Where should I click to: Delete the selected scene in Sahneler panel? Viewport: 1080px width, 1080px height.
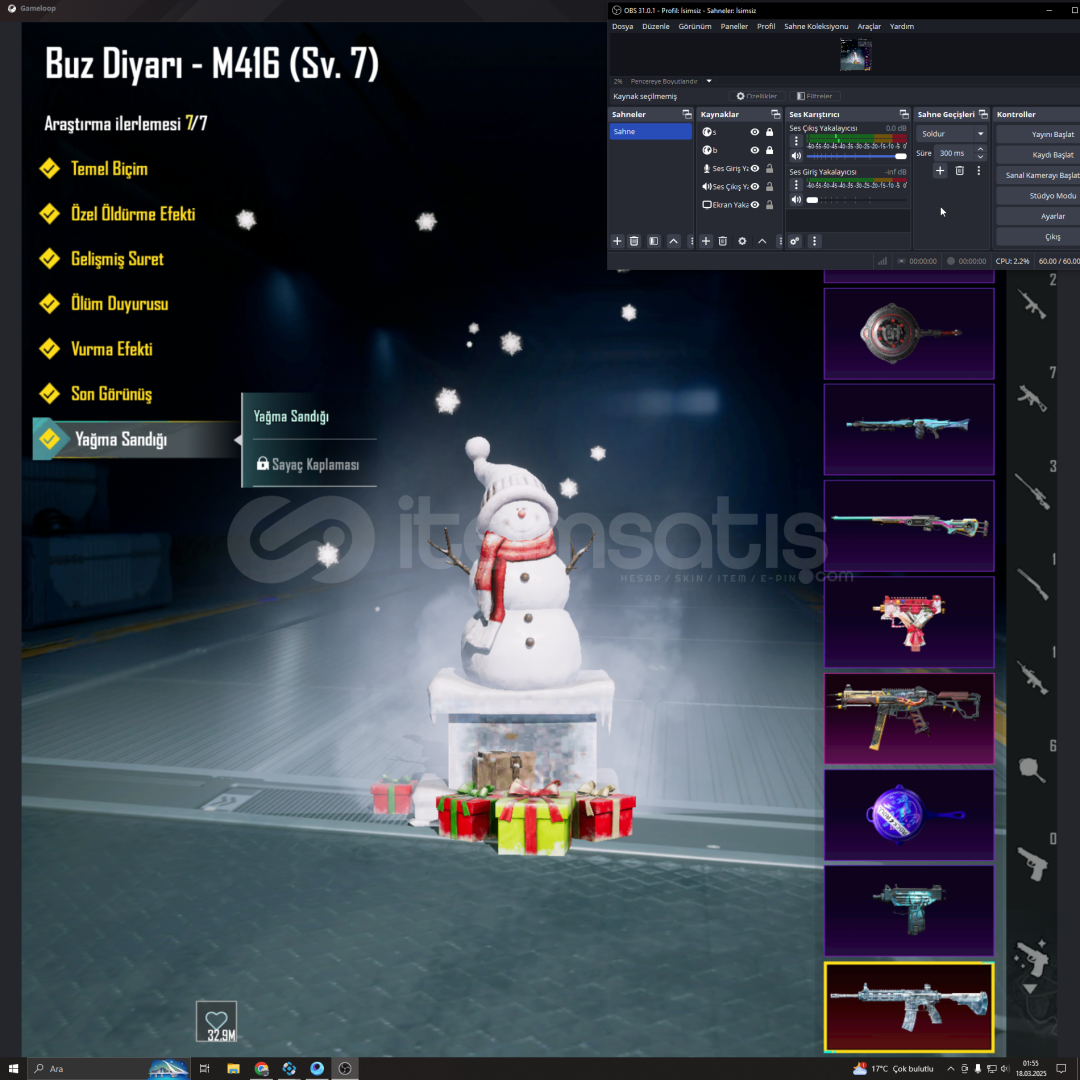coord(634,241)
